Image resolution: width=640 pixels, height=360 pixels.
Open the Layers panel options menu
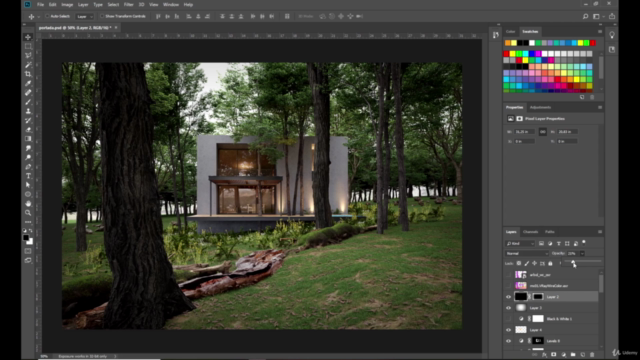[600, 232]
